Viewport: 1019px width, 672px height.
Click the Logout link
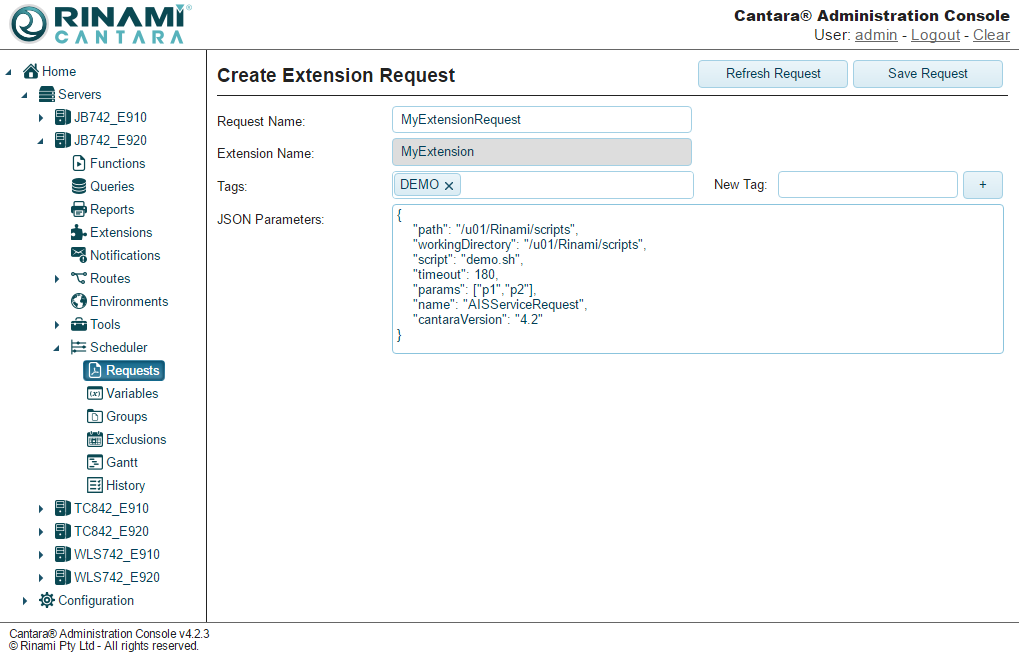[x=935, y=35]
